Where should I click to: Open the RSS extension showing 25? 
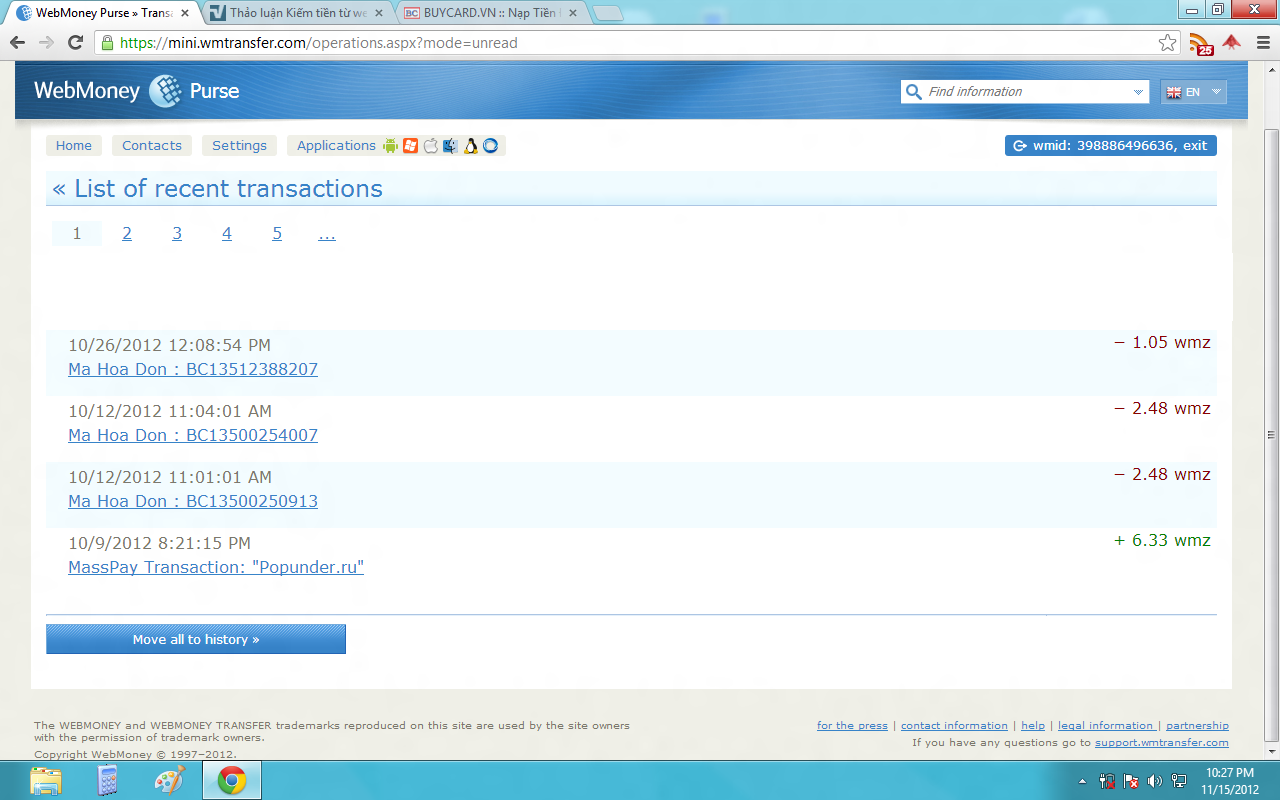(x=1200, y=43)
